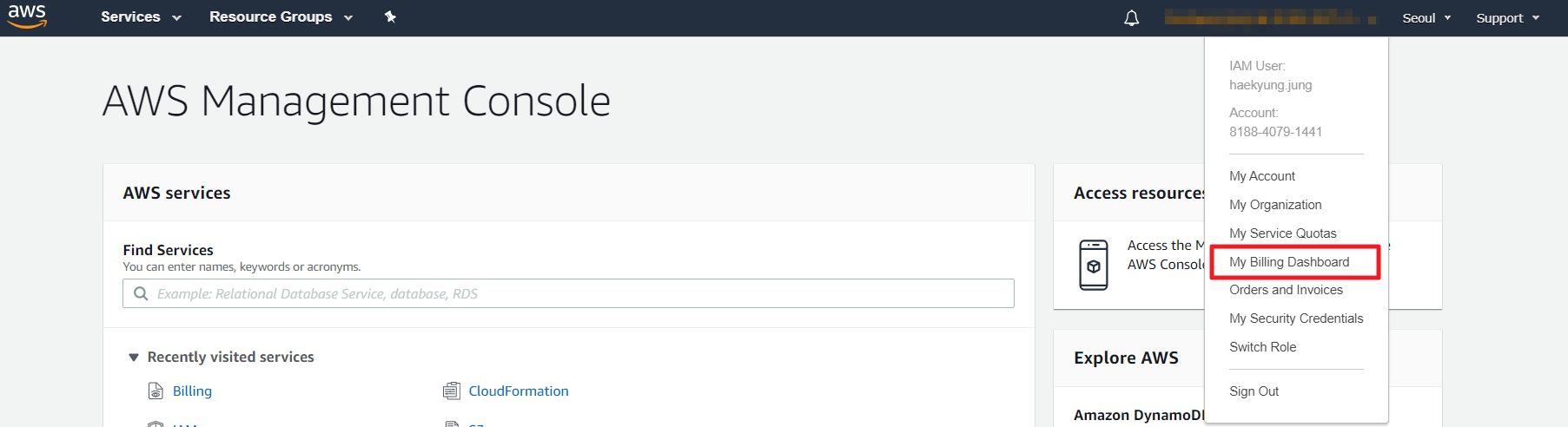
Task: Click Sign Out in the menu
Action: [x=1254, y=391]
